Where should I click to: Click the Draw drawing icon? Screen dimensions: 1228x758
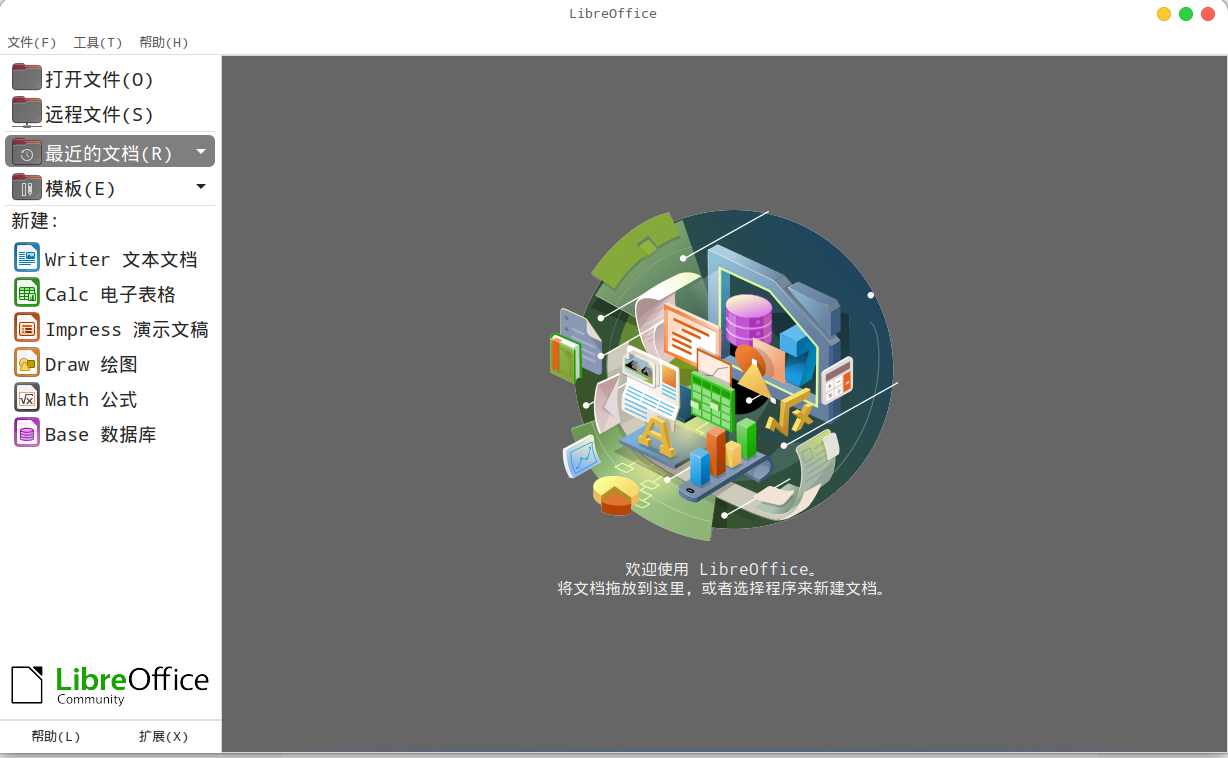click(27, 363)
